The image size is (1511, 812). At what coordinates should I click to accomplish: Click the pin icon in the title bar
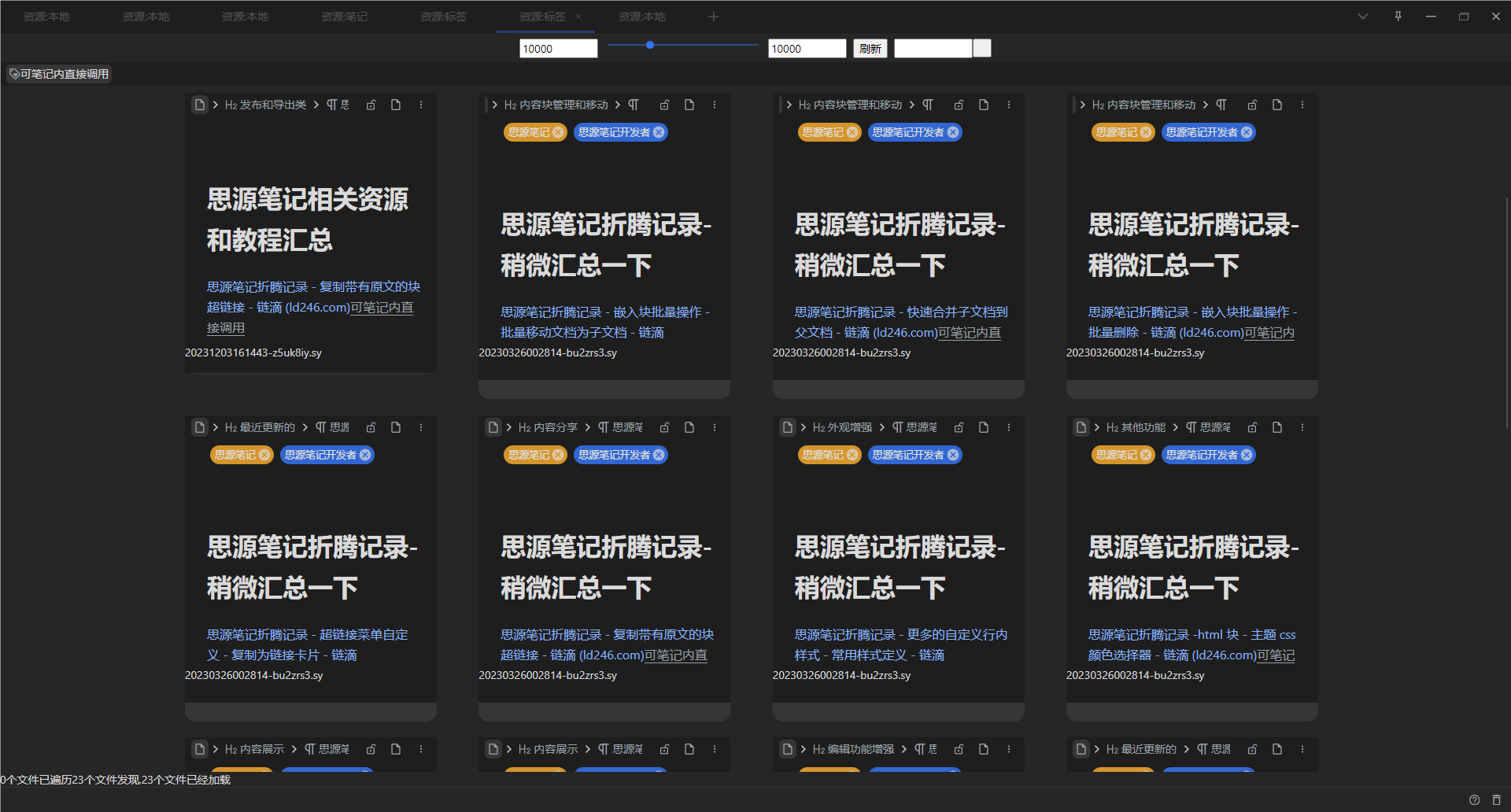click(x=1398, y=16)
